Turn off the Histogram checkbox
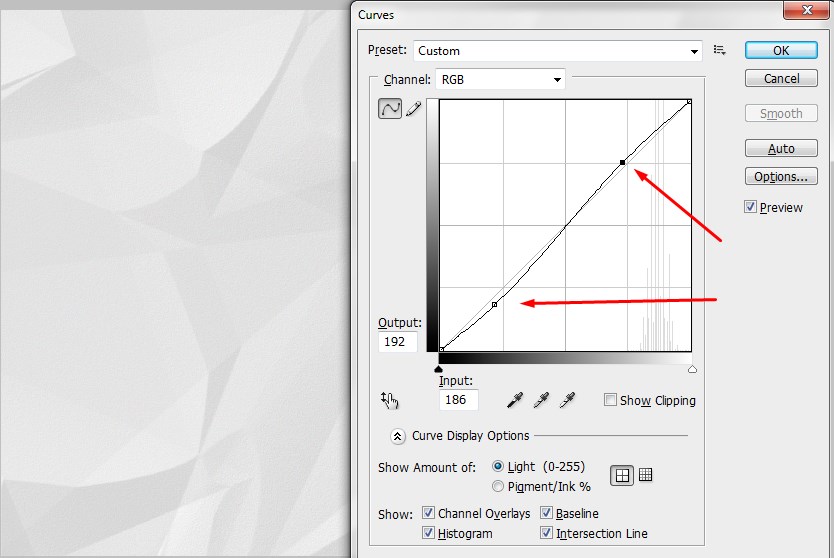This screenshot has height=558, width=834. [428, 532]
